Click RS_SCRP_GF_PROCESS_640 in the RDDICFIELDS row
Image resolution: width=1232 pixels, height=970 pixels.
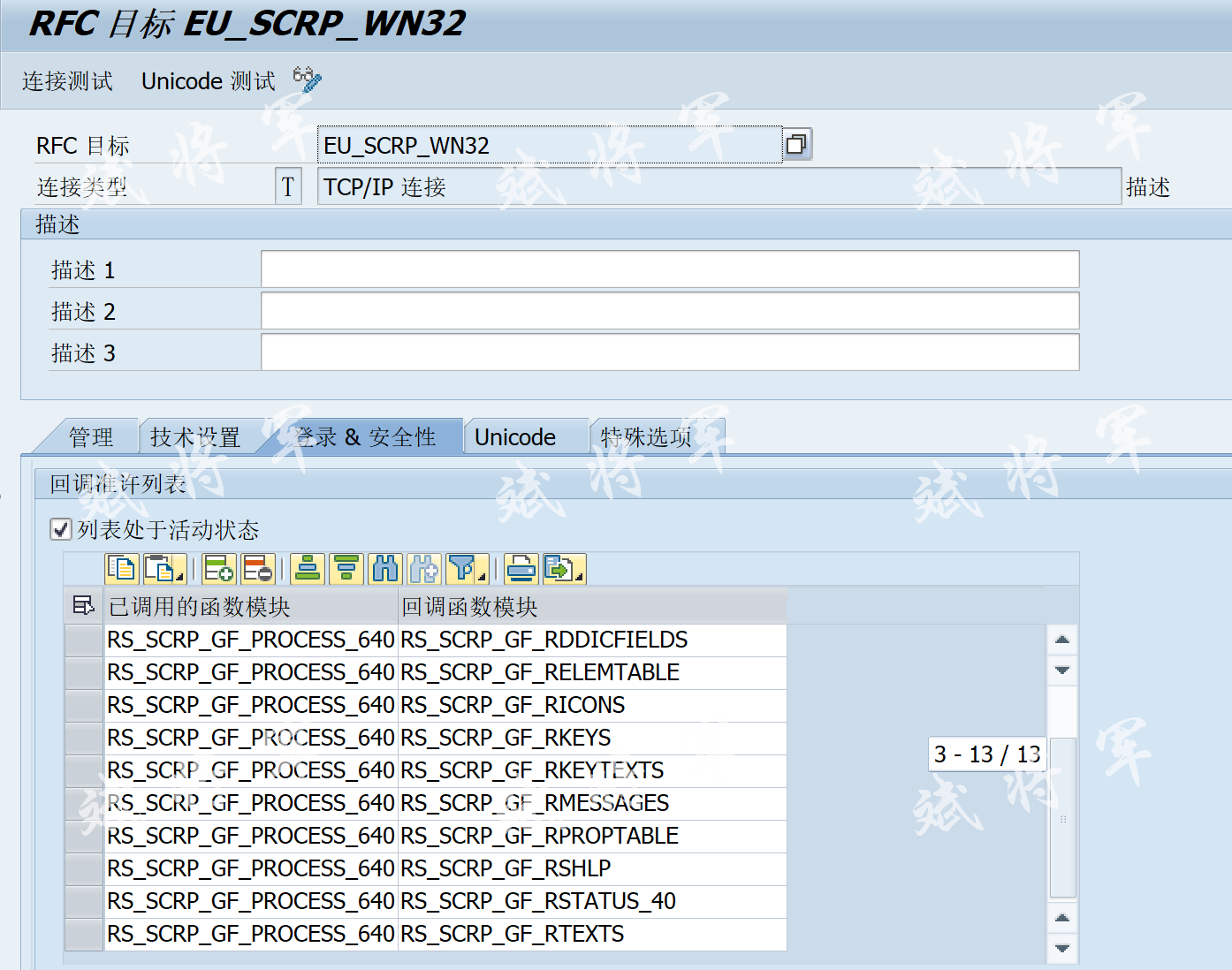point(251,640)
